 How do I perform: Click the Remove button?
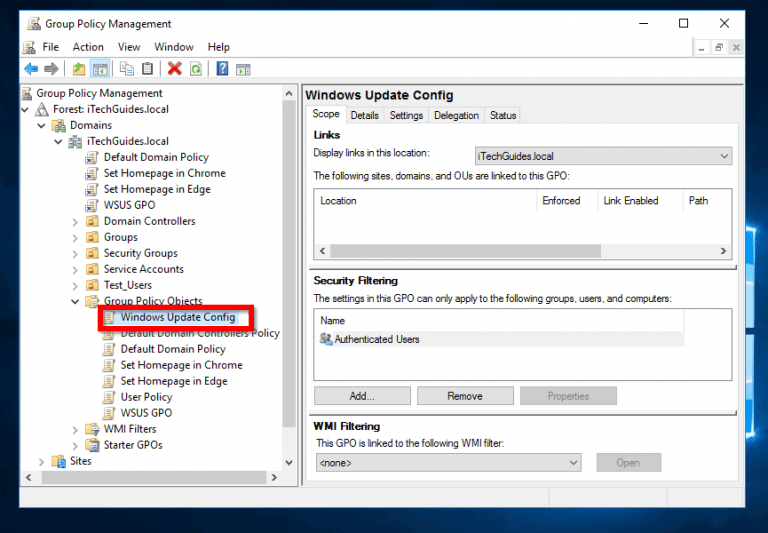coord(465,396)
